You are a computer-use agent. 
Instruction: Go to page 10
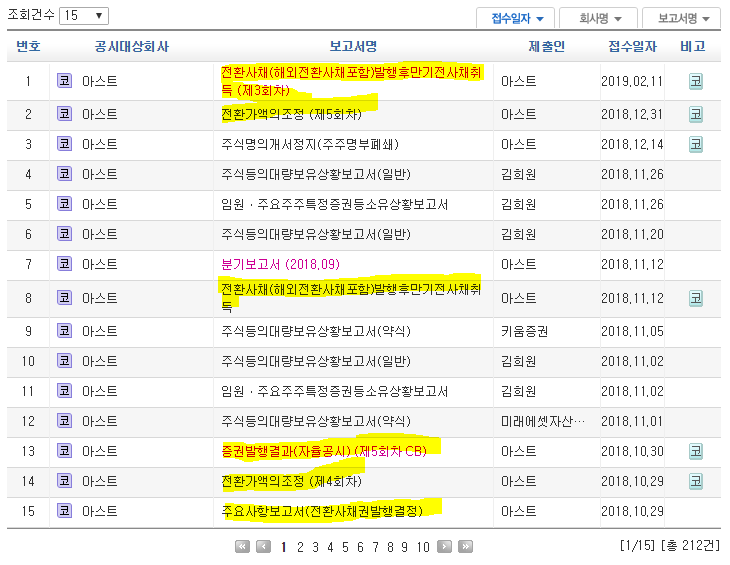[x=423, y=547]
